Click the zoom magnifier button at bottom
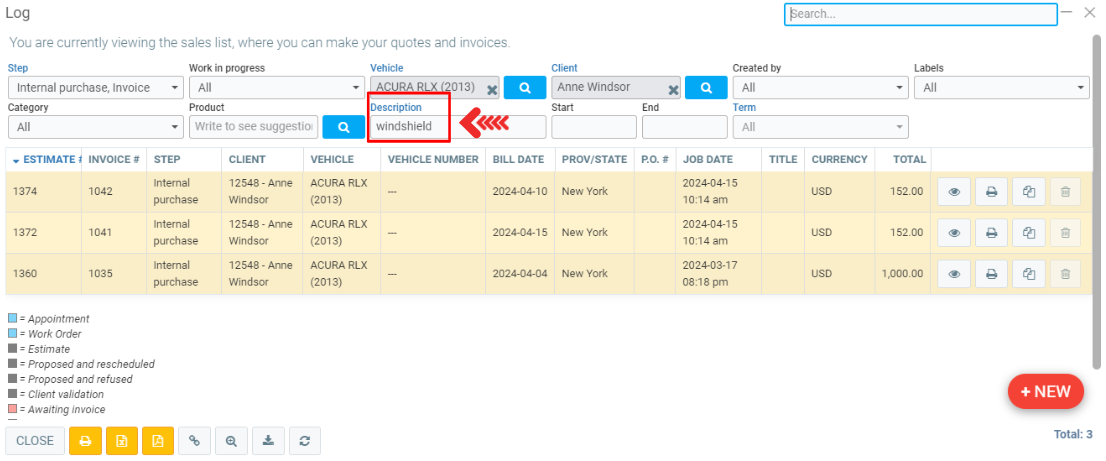The width and height of the screenshot is (1106, 461). point(231,441)
